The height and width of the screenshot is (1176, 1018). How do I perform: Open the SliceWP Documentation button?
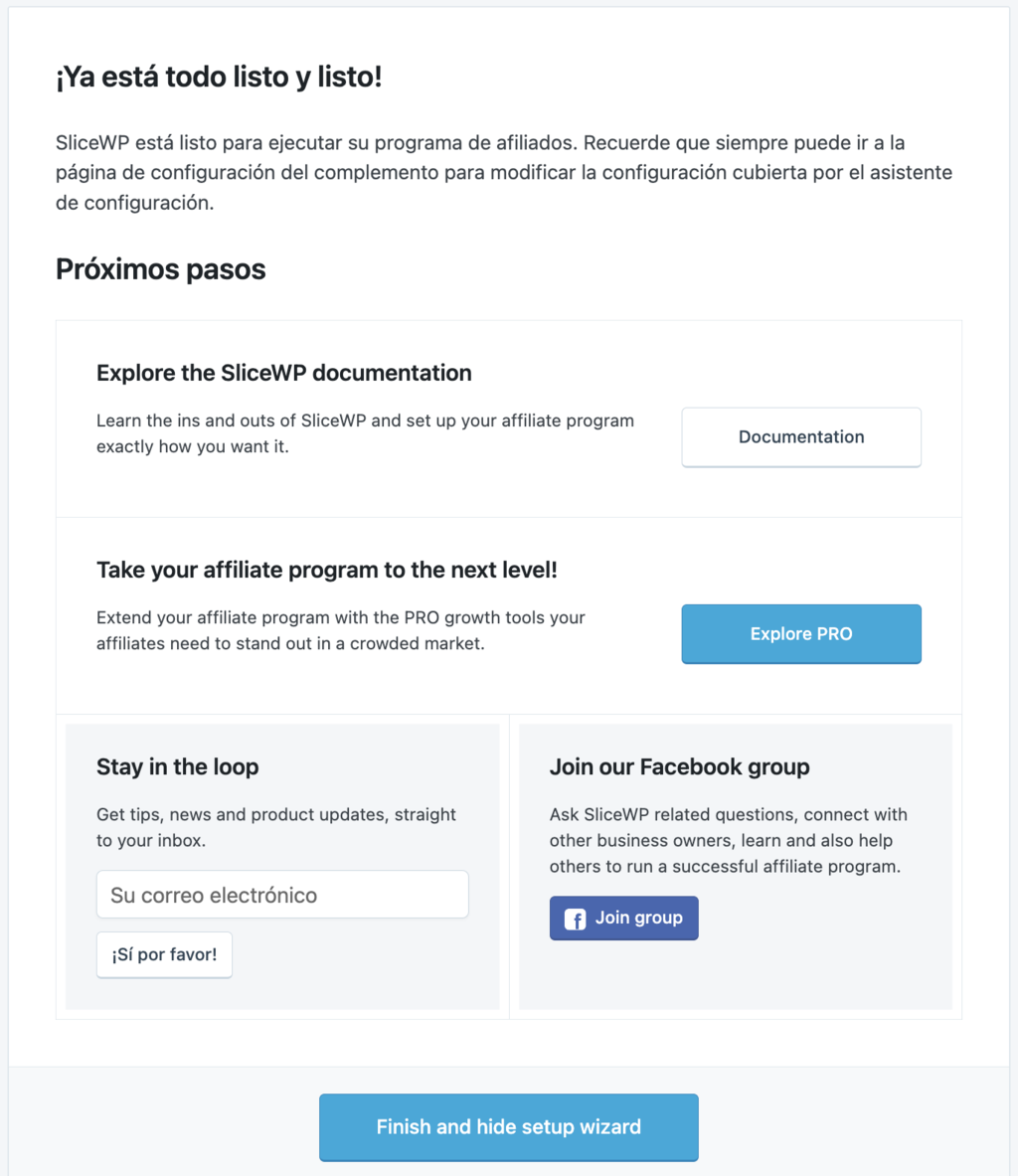(x=801, y=437)
